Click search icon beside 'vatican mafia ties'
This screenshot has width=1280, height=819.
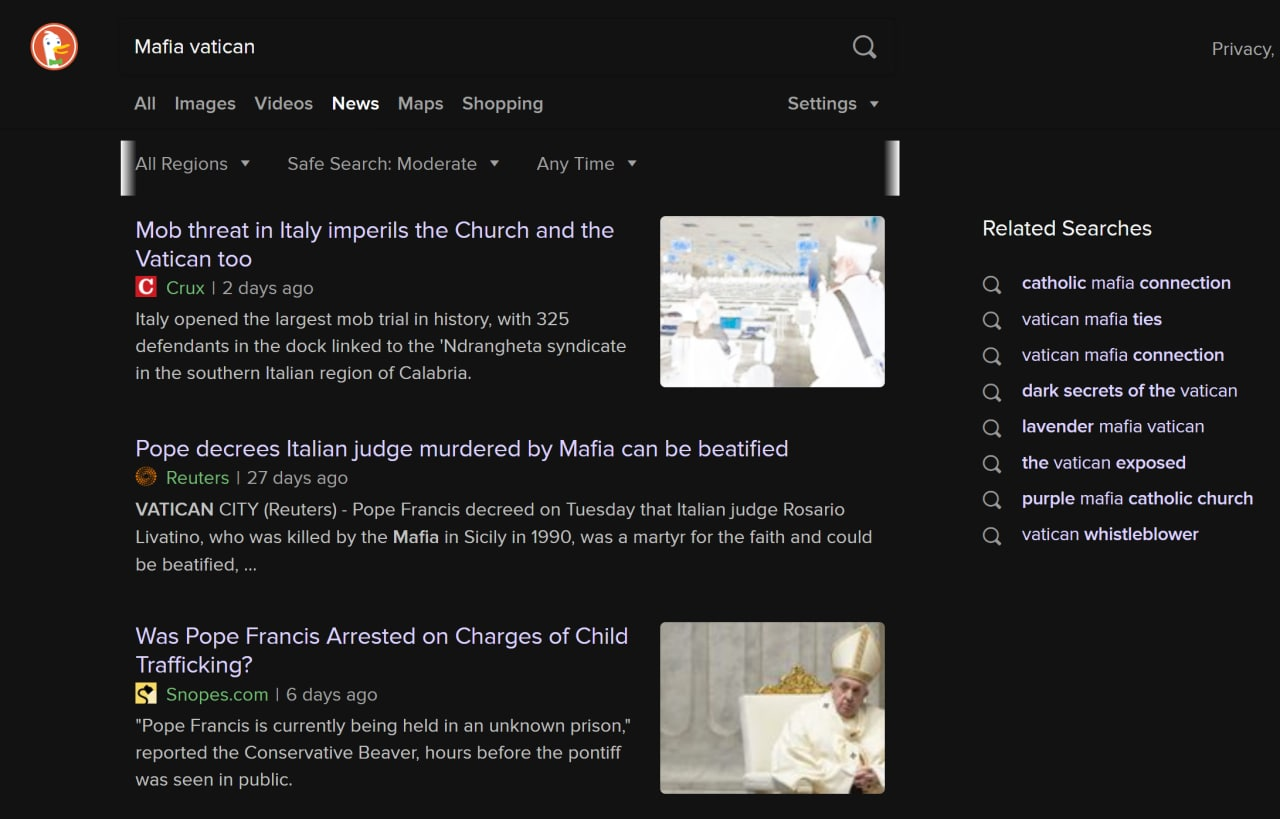992,320
